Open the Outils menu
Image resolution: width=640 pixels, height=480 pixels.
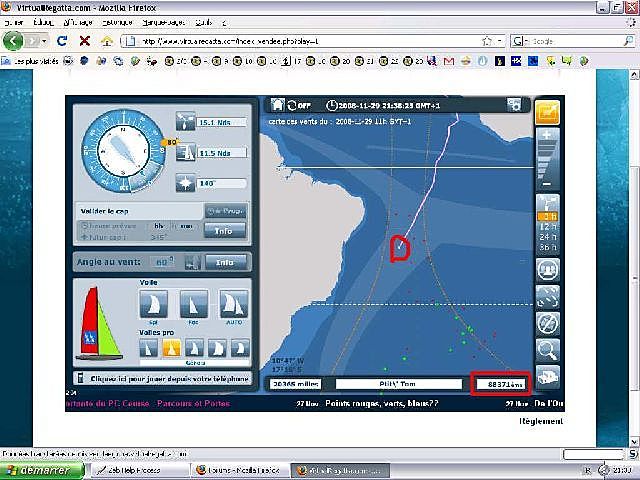click(x=203, y=22)
